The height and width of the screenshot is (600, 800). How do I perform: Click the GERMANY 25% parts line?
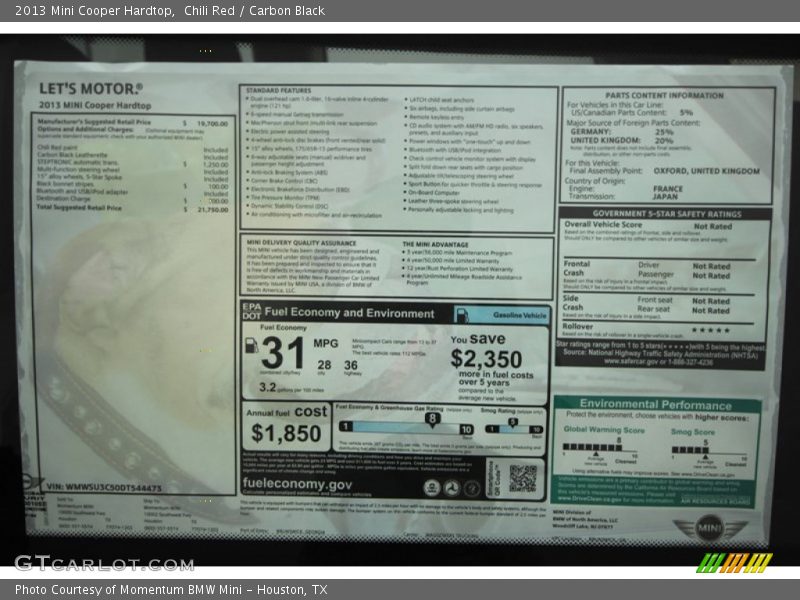coord(622,132)
